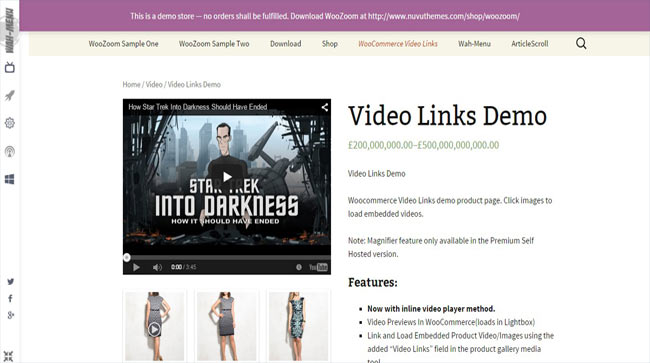The image size is (650, 363).
Task: Open ArticleScroll navigation item
Action: [529, 44]
